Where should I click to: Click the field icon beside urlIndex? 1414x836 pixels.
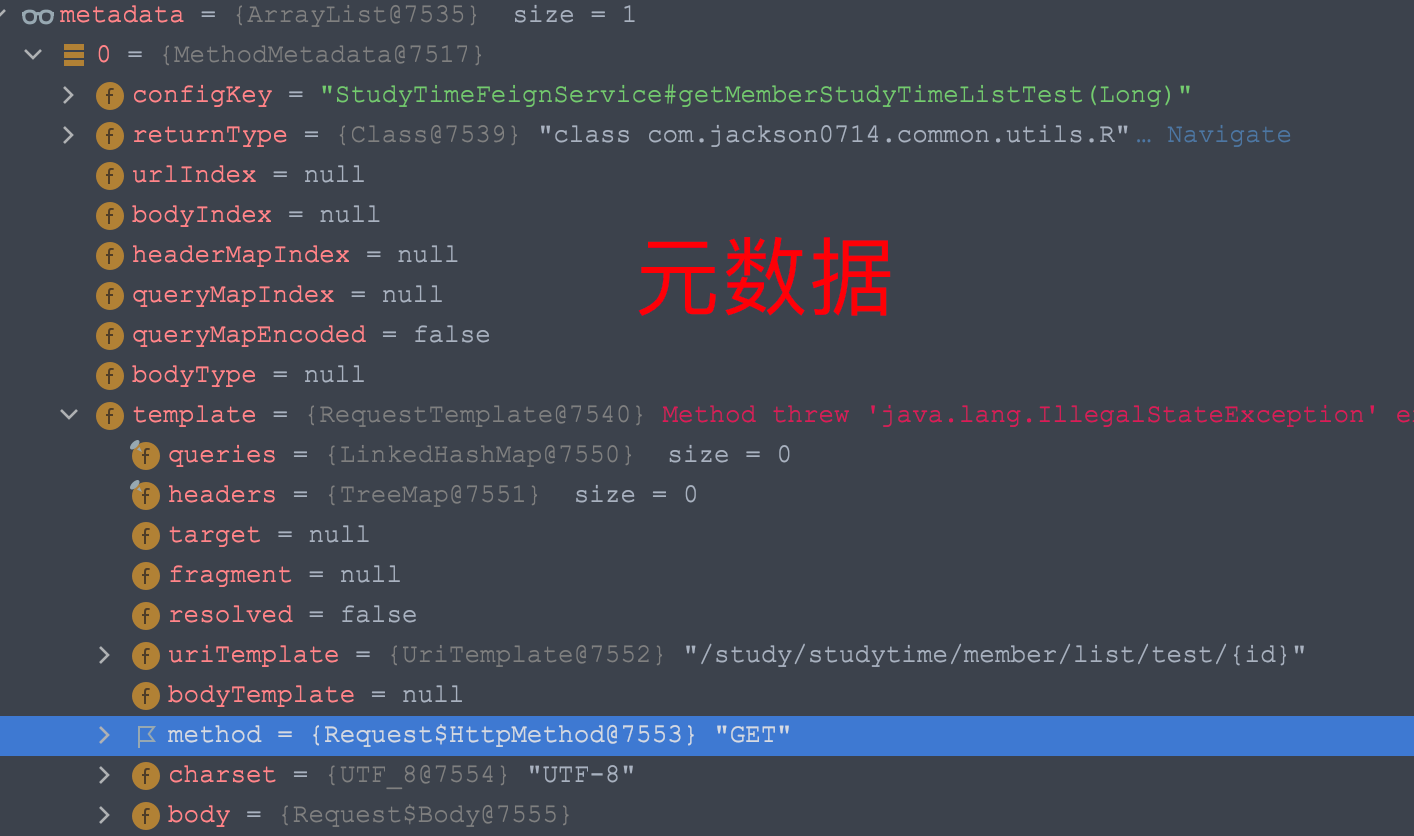pyautogui.click(x=109, y=175)
